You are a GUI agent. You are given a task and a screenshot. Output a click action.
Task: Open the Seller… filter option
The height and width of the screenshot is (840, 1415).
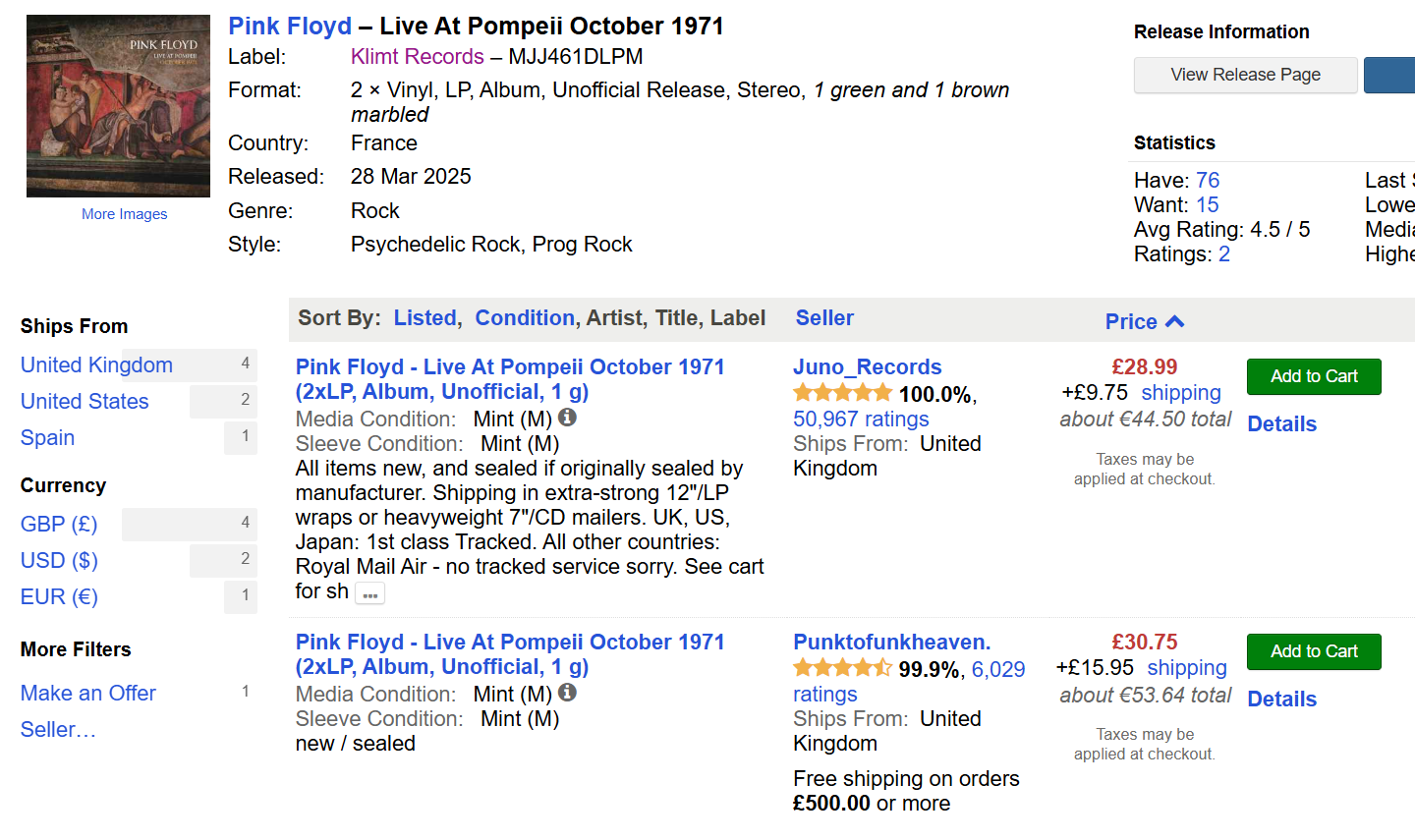58,729
